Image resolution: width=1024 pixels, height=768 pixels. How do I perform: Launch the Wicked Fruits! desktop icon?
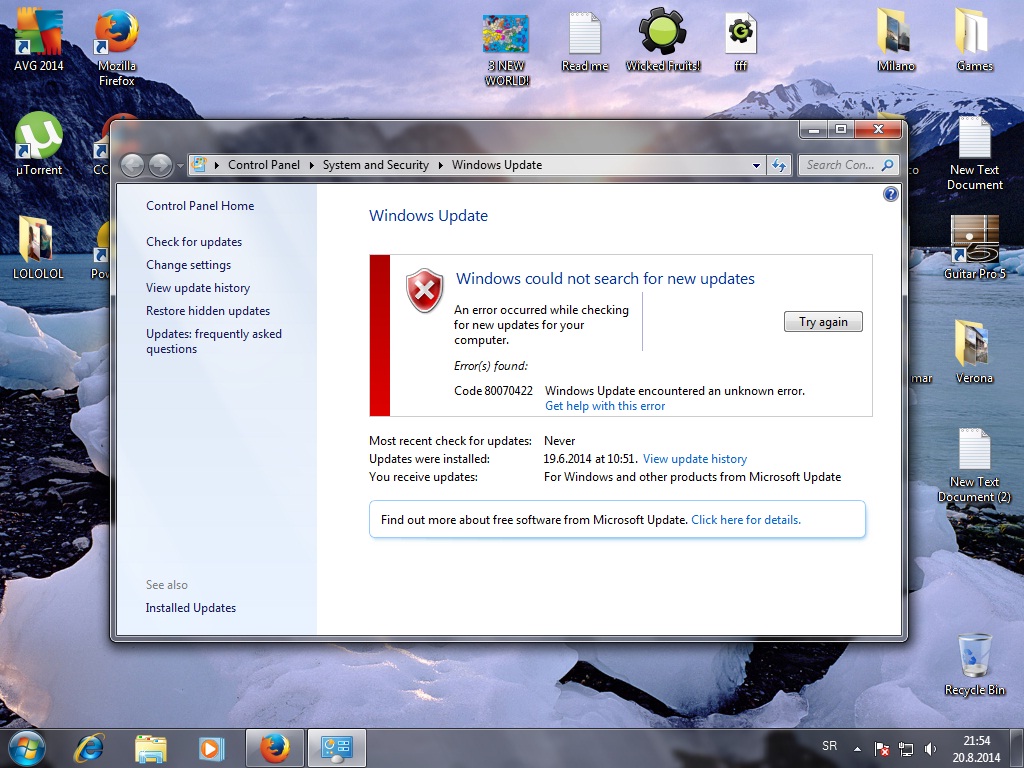663,39
